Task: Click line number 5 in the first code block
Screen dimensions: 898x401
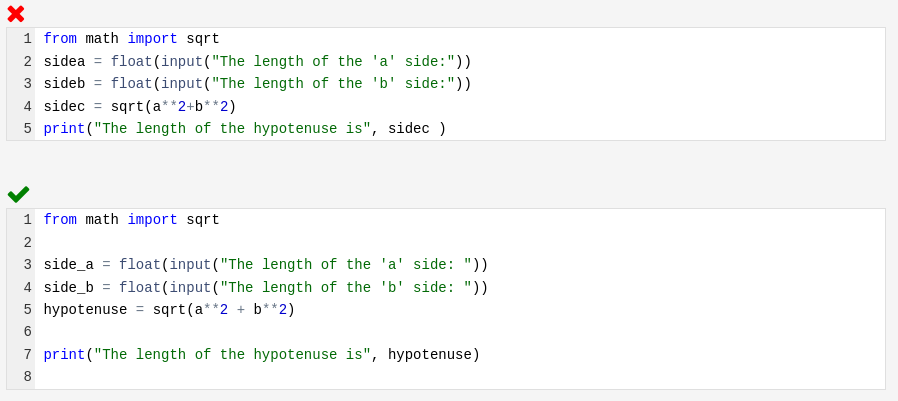Action: point(27,128)
